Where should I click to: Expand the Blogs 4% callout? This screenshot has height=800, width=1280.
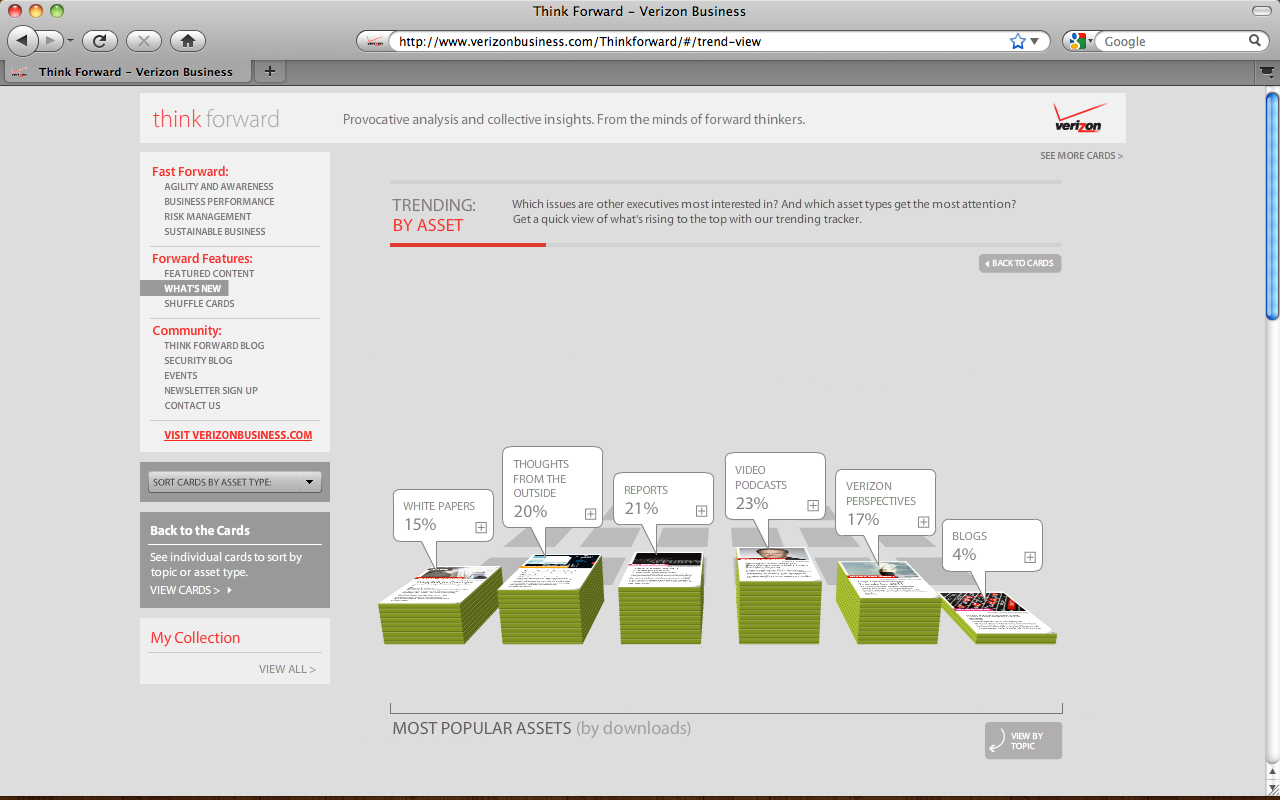coord(1030,557)
